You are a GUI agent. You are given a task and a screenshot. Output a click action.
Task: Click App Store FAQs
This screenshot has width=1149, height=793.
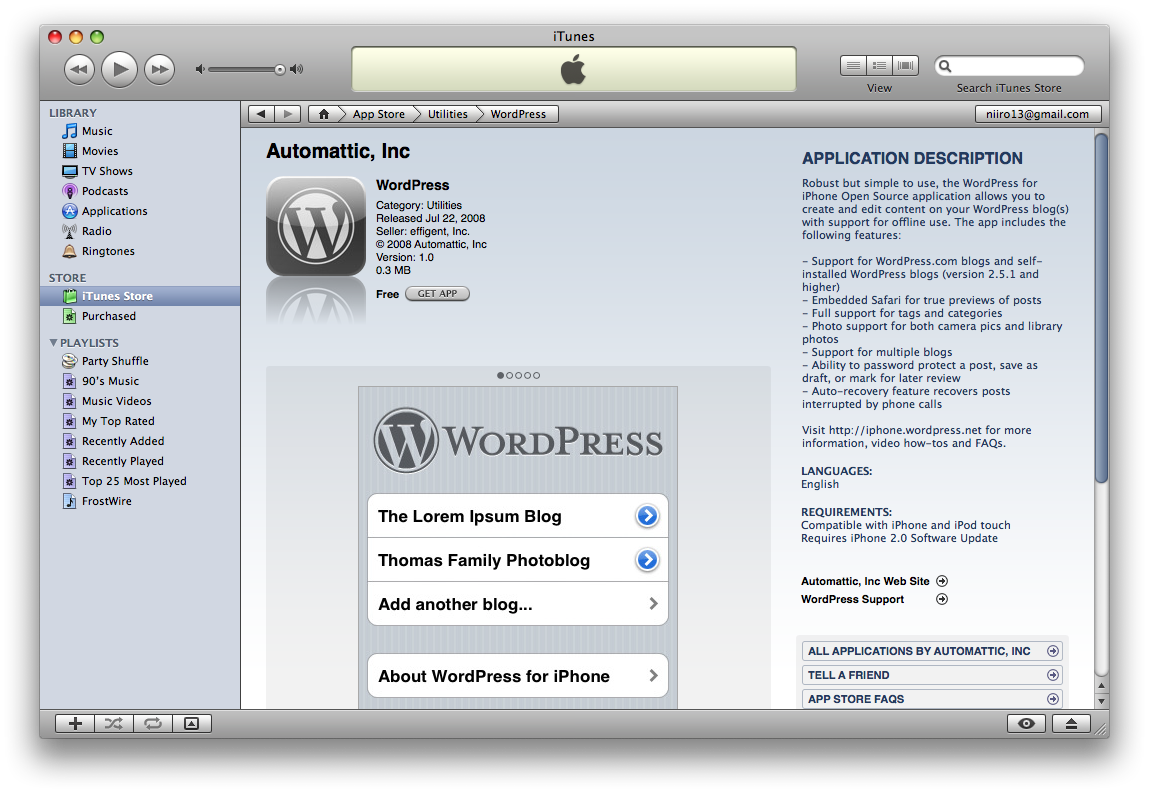point(932,699)
